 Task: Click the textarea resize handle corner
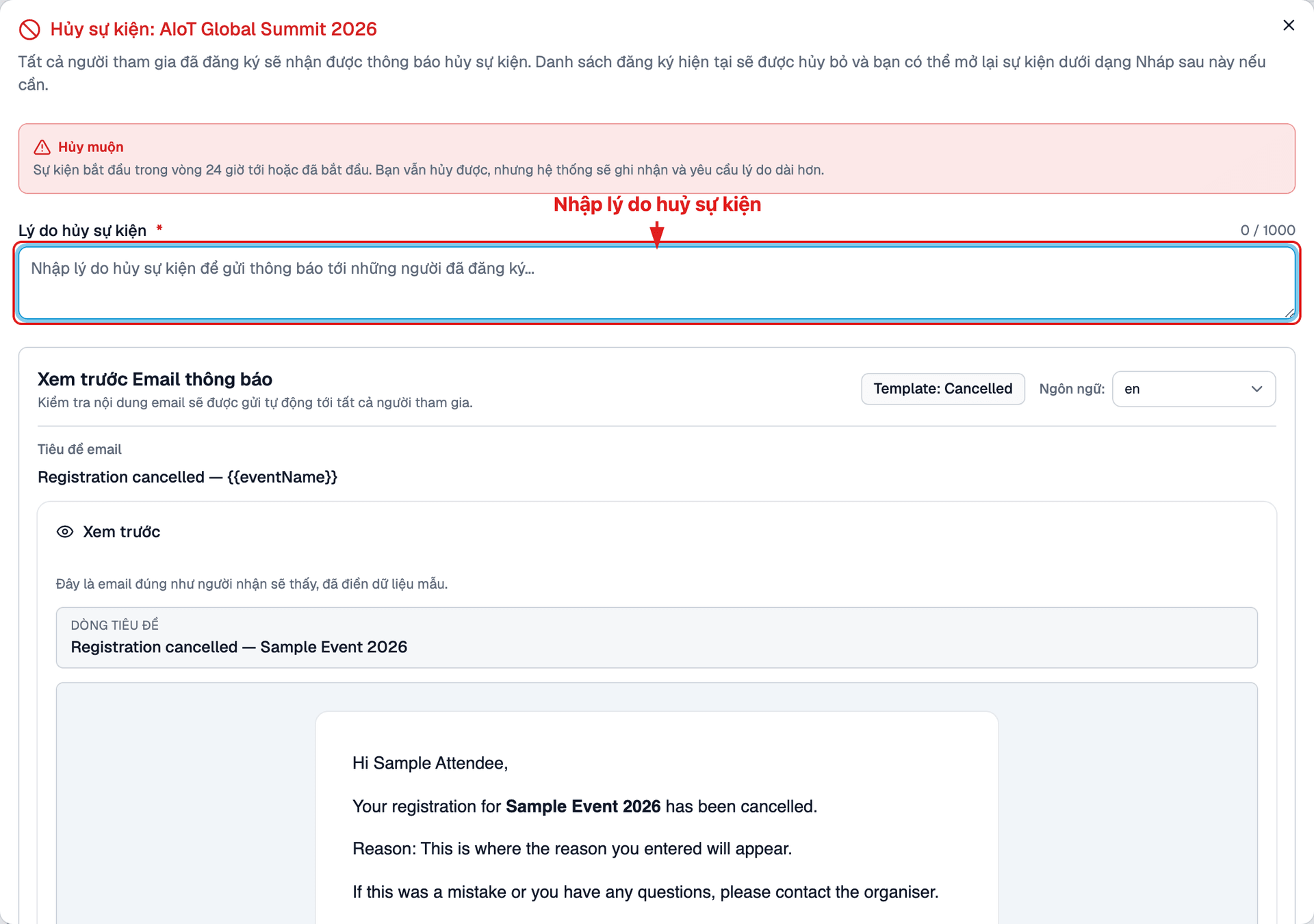pos(1289,313)
